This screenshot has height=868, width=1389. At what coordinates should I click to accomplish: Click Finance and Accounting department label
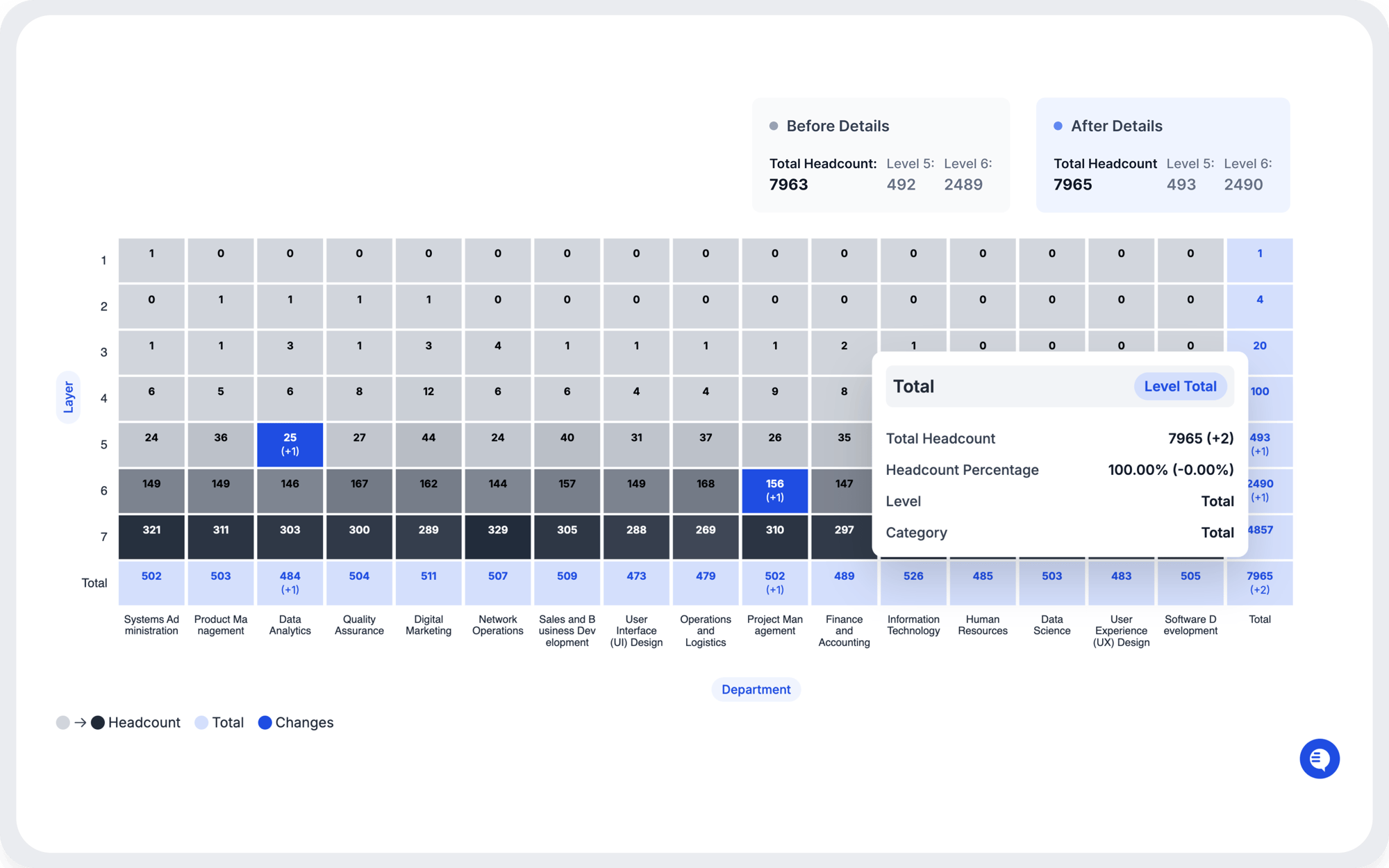(844, 631)
